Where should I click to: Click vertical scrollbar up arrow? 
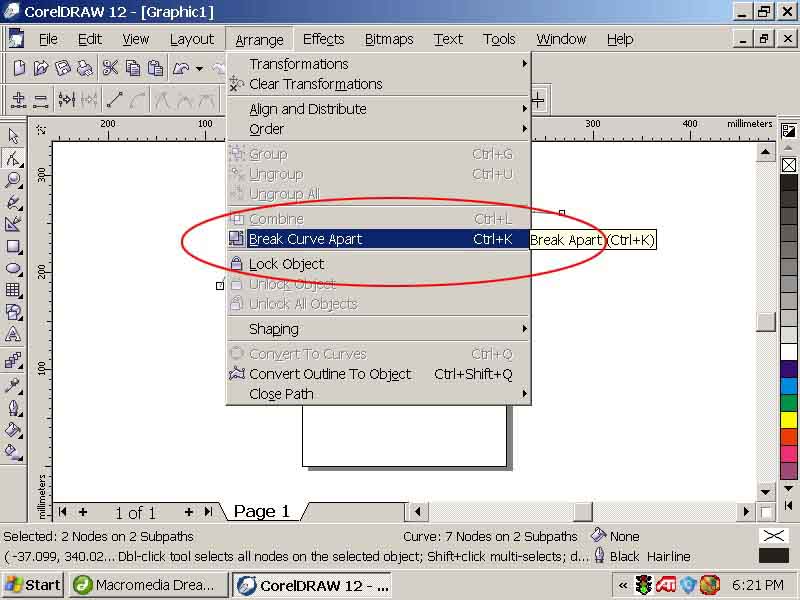click(x=765, y=152)
